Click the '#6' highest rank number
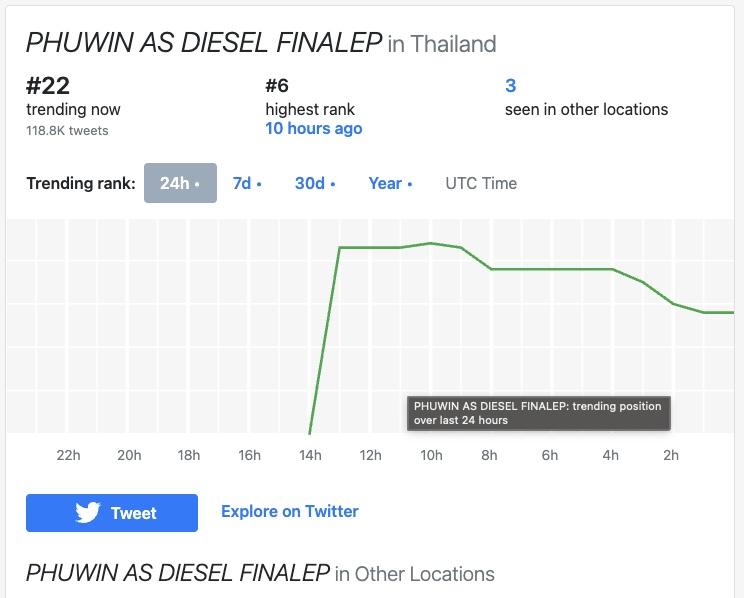Image resolution: width=744 pixels, height=598 pixels. click(278, 85)
